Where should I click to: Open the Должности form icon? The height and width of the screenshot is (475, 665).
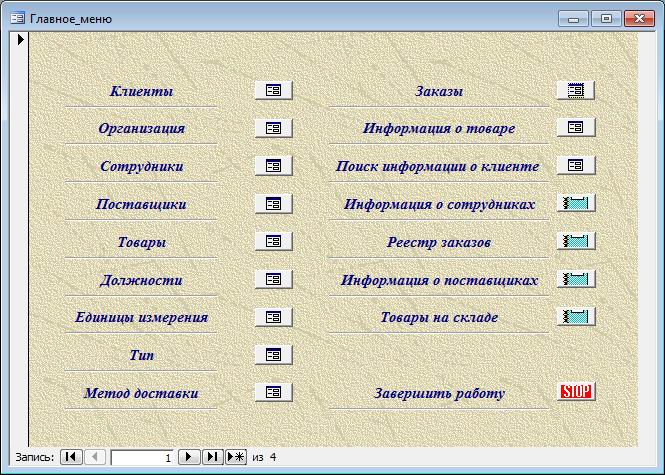click(x=273, y=279)
